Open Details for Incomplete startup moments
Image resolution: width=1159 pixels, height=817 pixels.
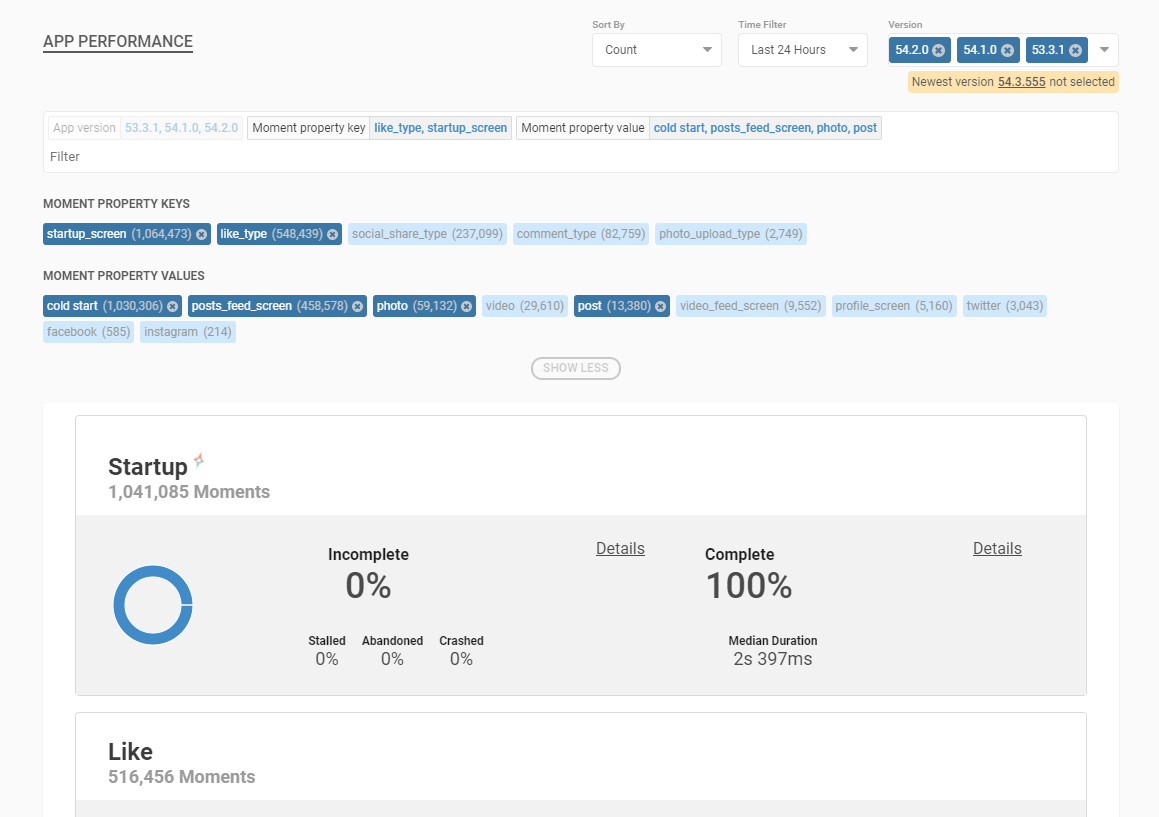coord(620,549)
